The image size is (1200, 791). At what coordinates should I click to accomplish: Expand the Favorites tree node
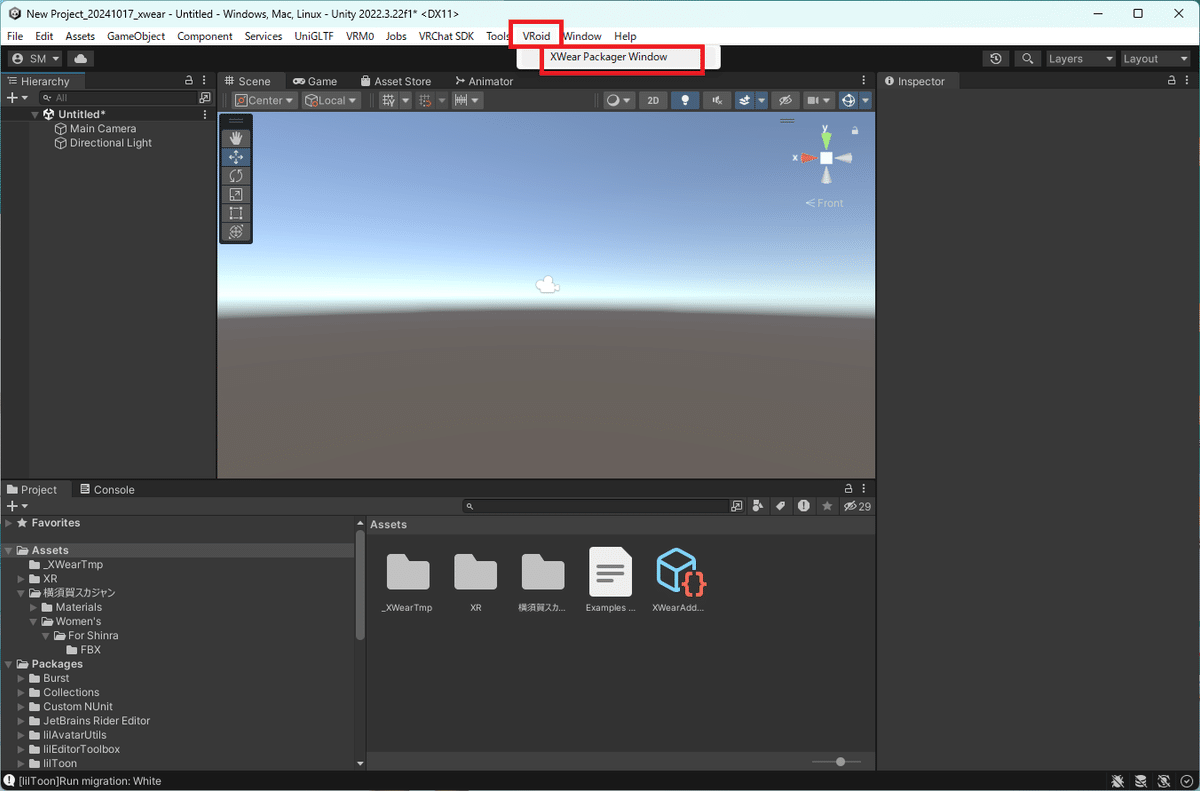tap(9, 523)
